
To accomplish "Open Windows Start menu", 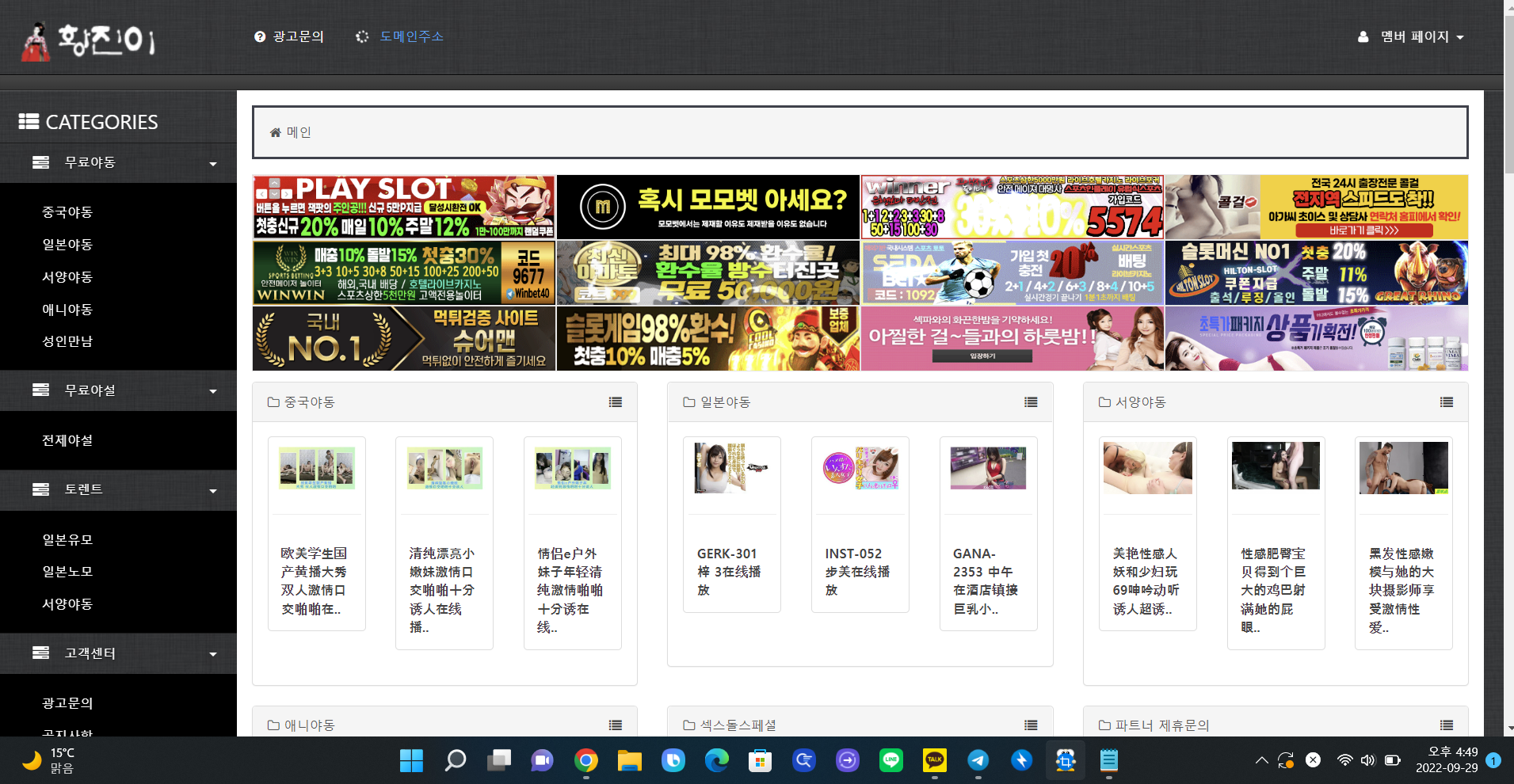I will click(411, 761).
